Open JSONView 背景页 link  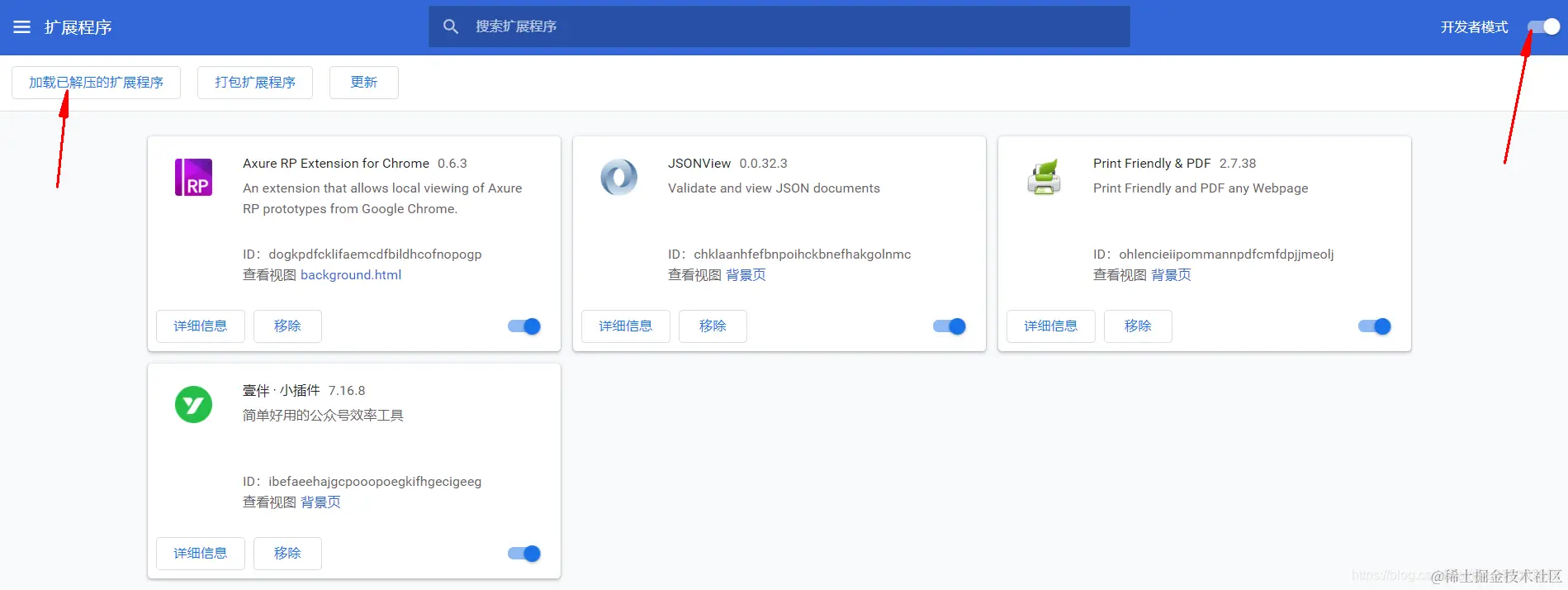746,275
